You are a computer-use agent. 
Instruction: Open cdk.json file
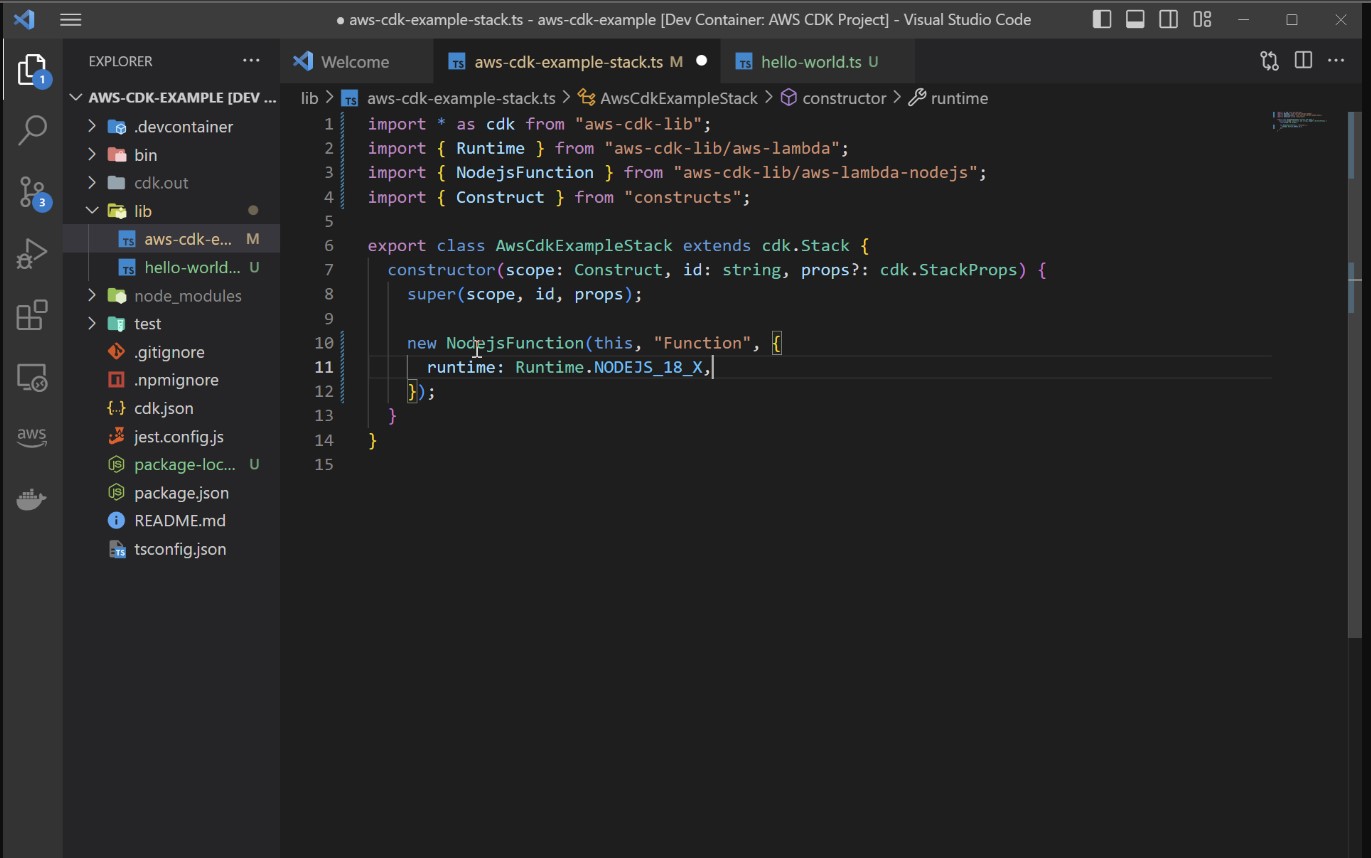point(172,408)
